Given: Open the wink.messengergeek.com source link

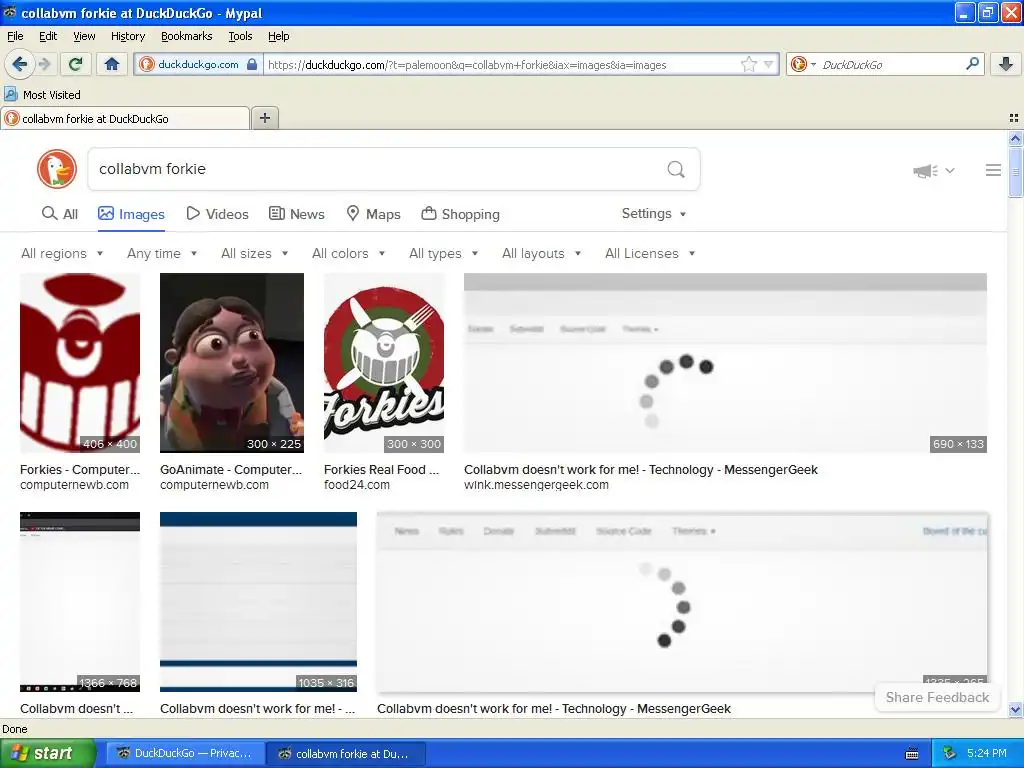Looking at the screenshot, I should (536, 485).
